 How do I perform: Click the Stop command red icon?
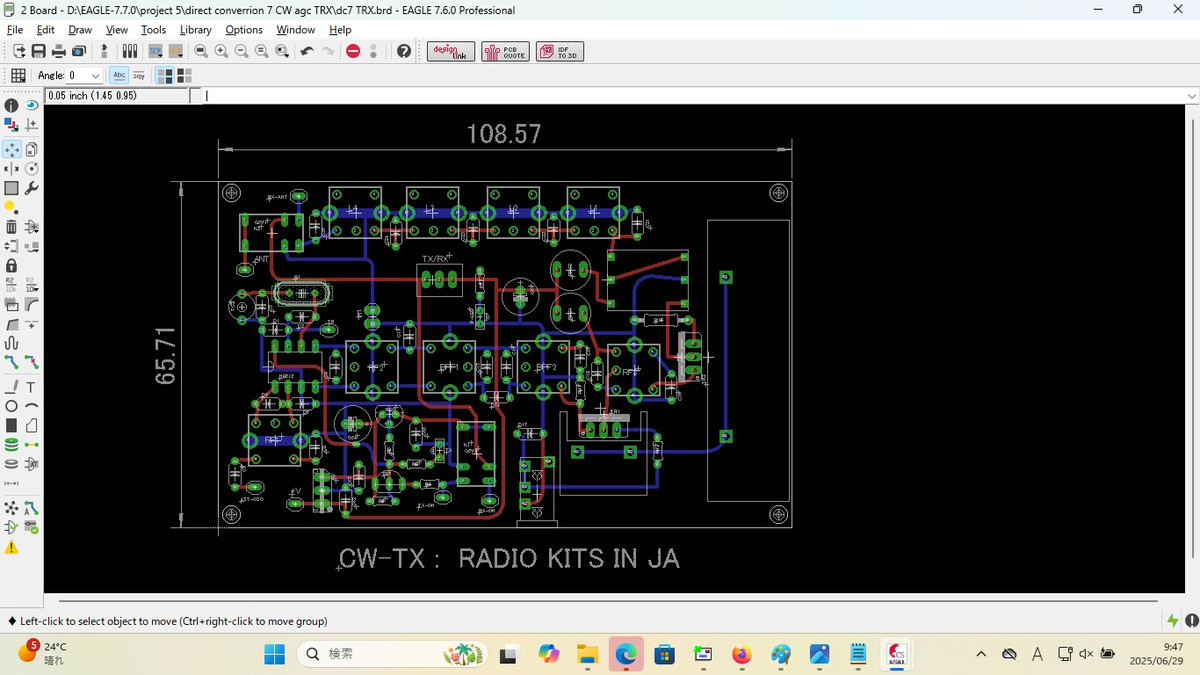353,51
